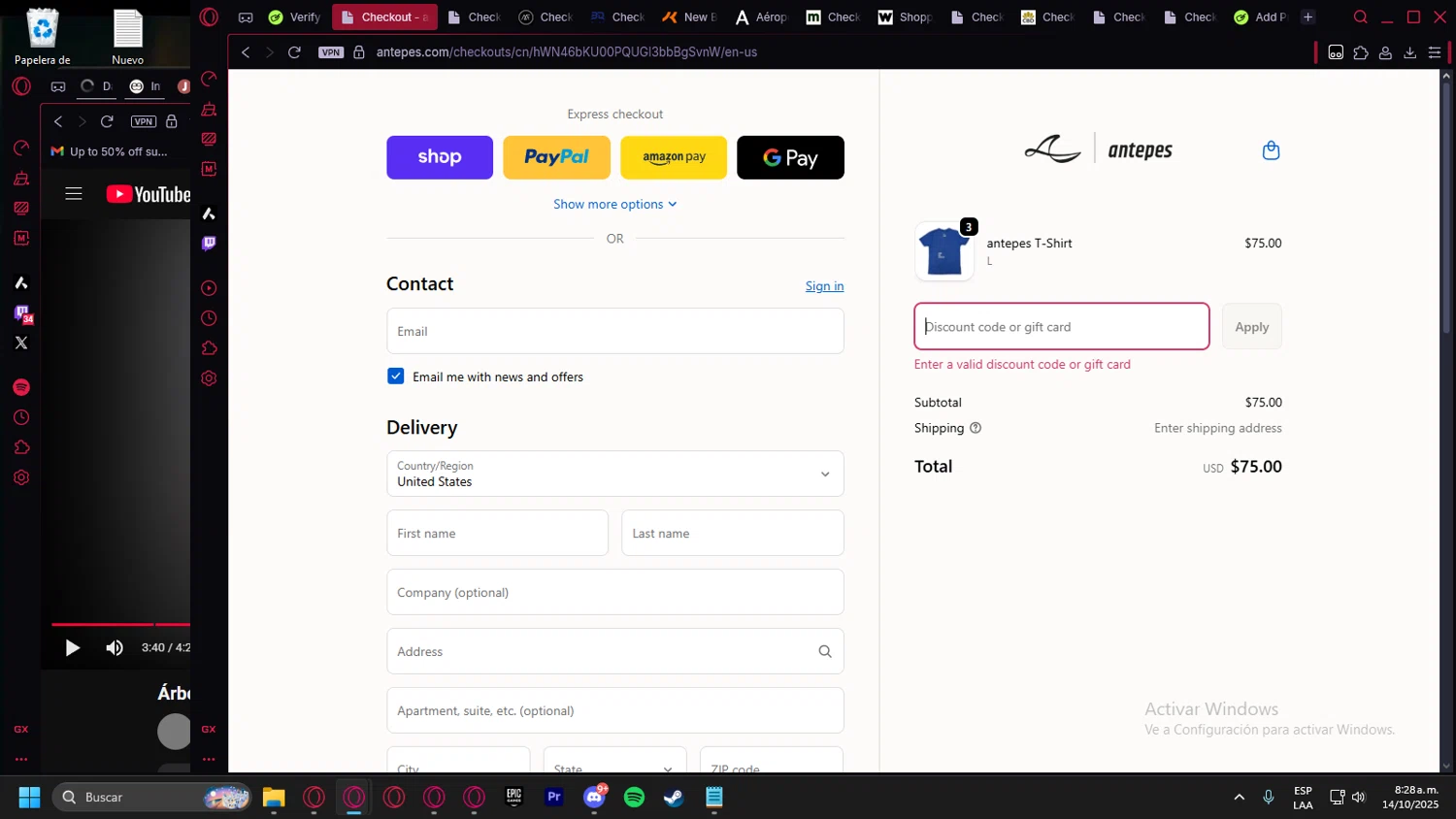Expand Show more options
The height and width of the screenshot is (819, 1456).
click(x=615, y=204)
